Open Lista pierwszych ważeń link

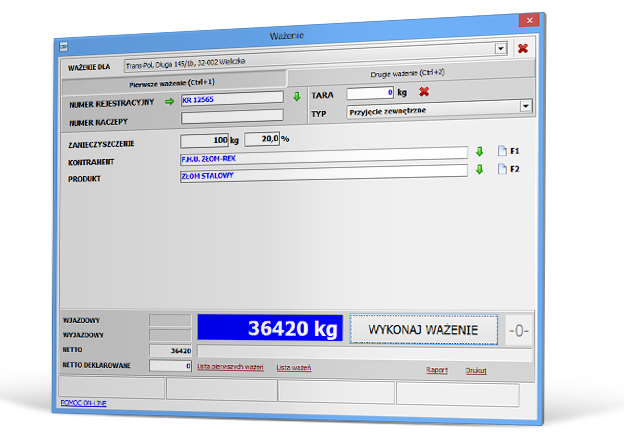[232, 368]
